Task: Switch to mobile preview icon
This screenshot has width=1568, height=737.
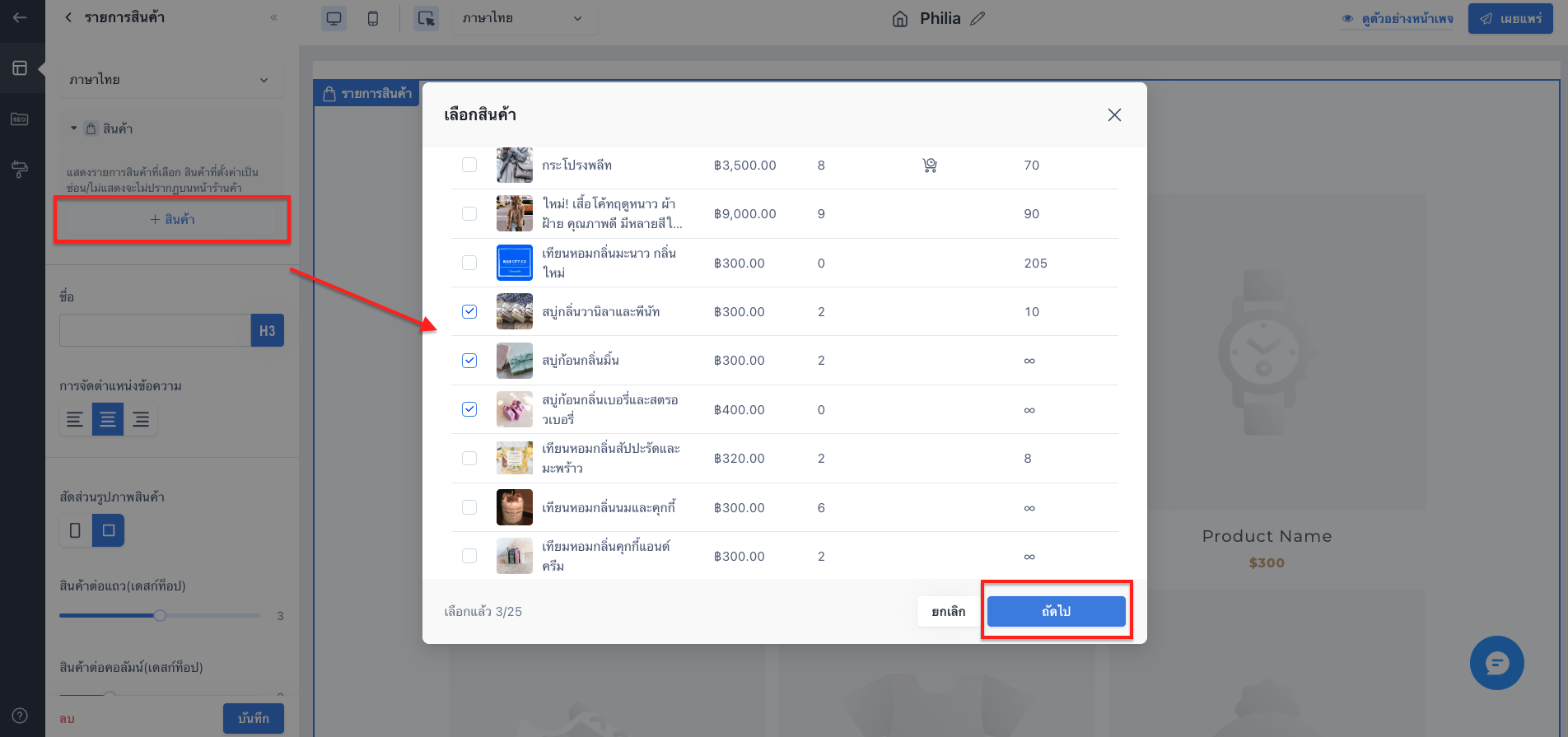Action: tap(373, 18)
